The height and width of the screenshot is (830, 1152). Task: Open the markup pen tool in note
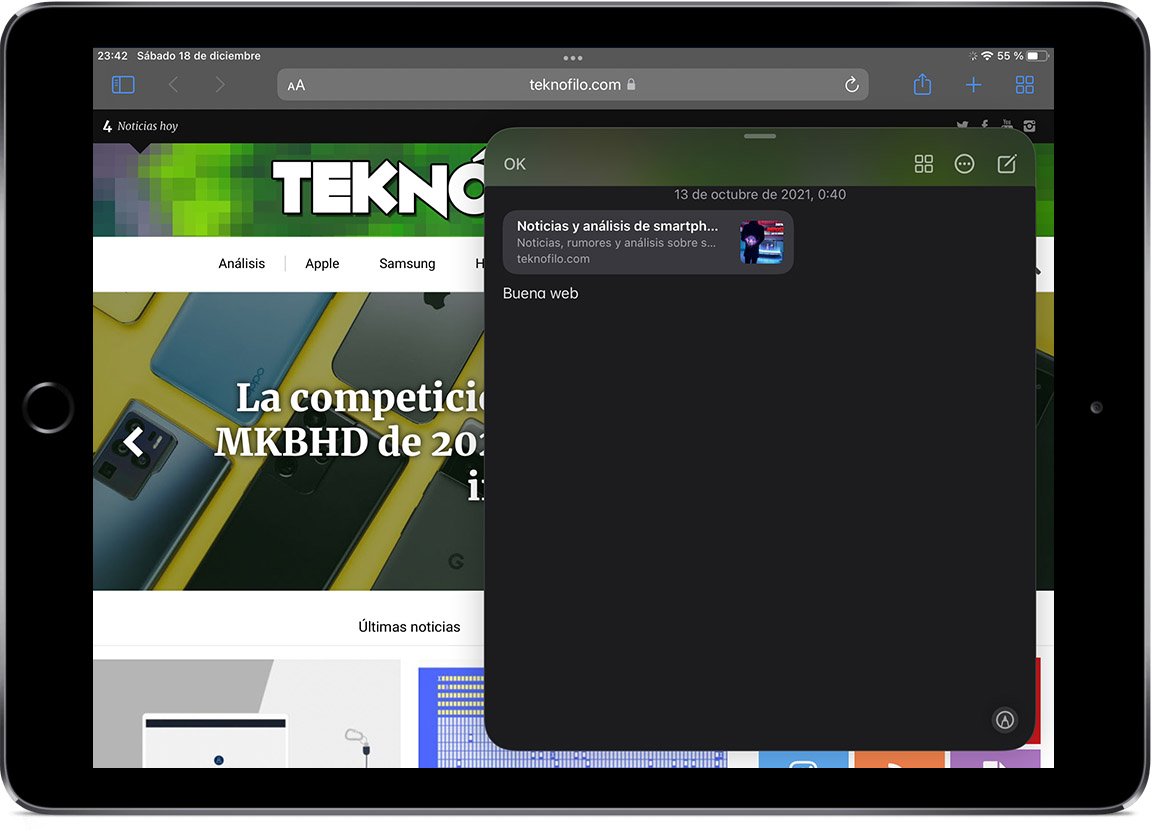[x=1004, y=720]
